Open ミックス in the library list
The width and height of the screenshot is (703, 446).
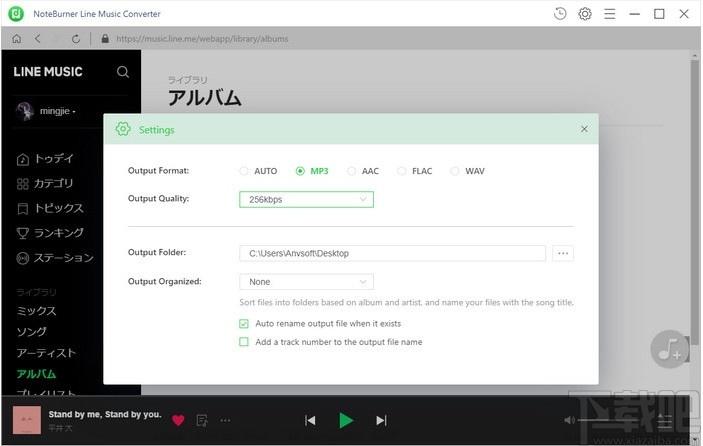[x=36, y=311]
